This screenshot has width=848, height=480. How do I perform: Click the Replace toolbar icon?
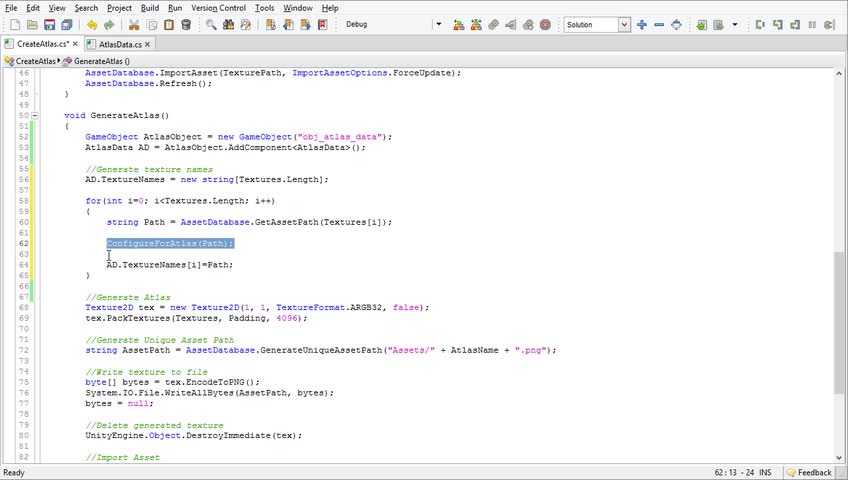pyautogui.click(x=246, y=25)
